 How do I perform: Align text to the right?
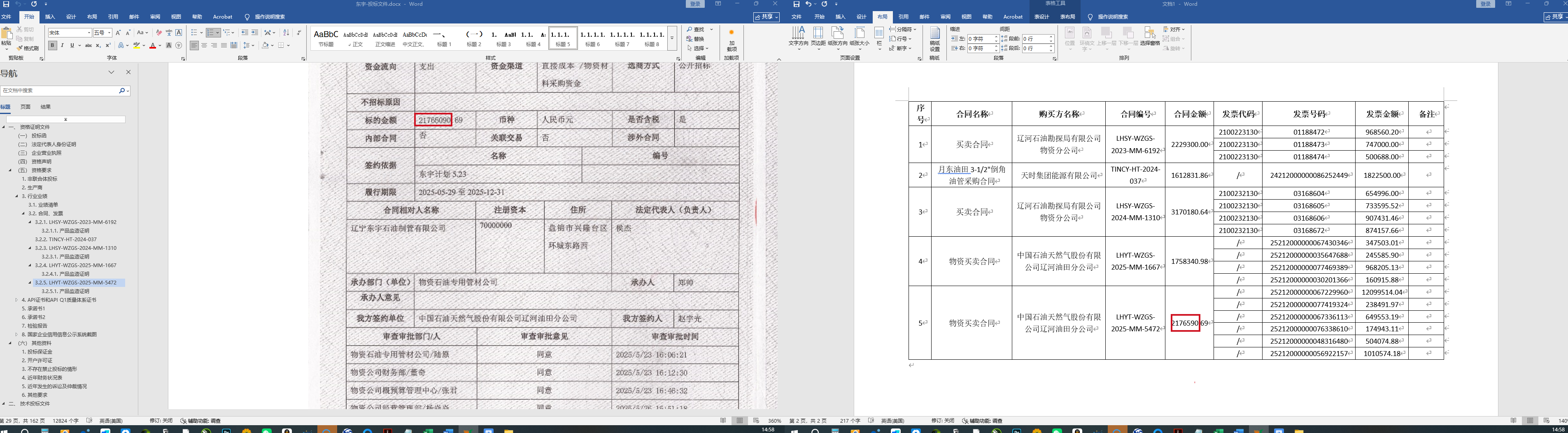tap(214, 46)
